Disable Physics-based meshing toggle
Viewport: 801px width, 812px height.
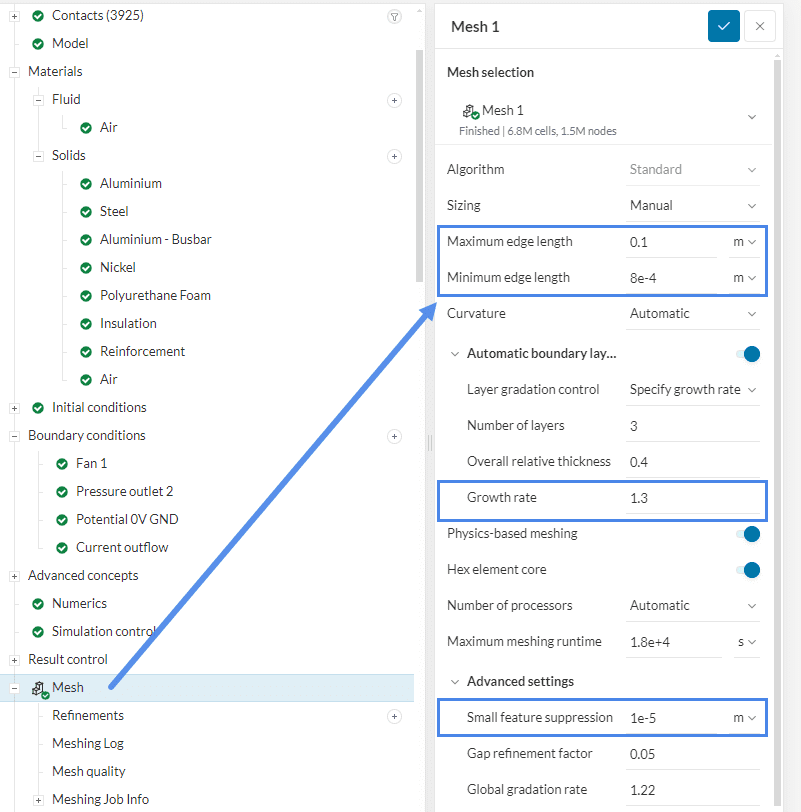pyautogui.click(x=747, y=534)
